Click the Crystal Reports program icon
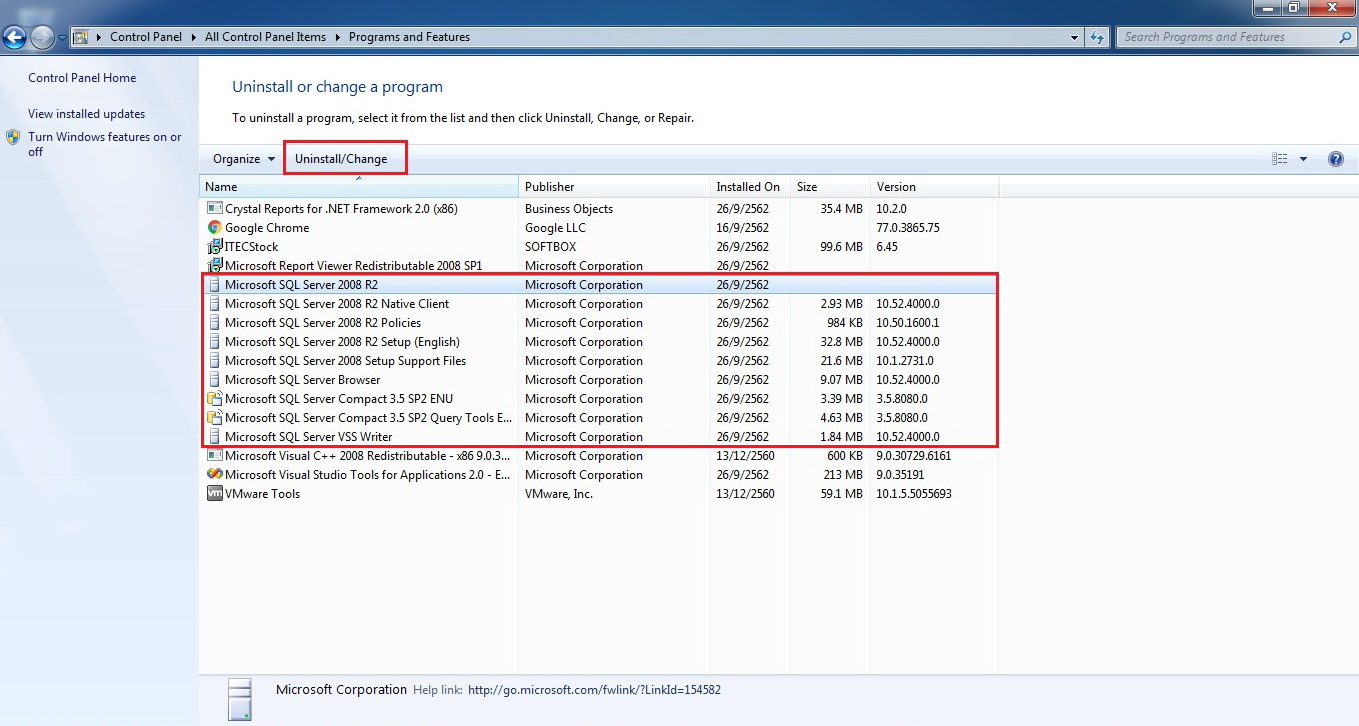The height and width of the screenshot is (726, 1359). (214, 209)
